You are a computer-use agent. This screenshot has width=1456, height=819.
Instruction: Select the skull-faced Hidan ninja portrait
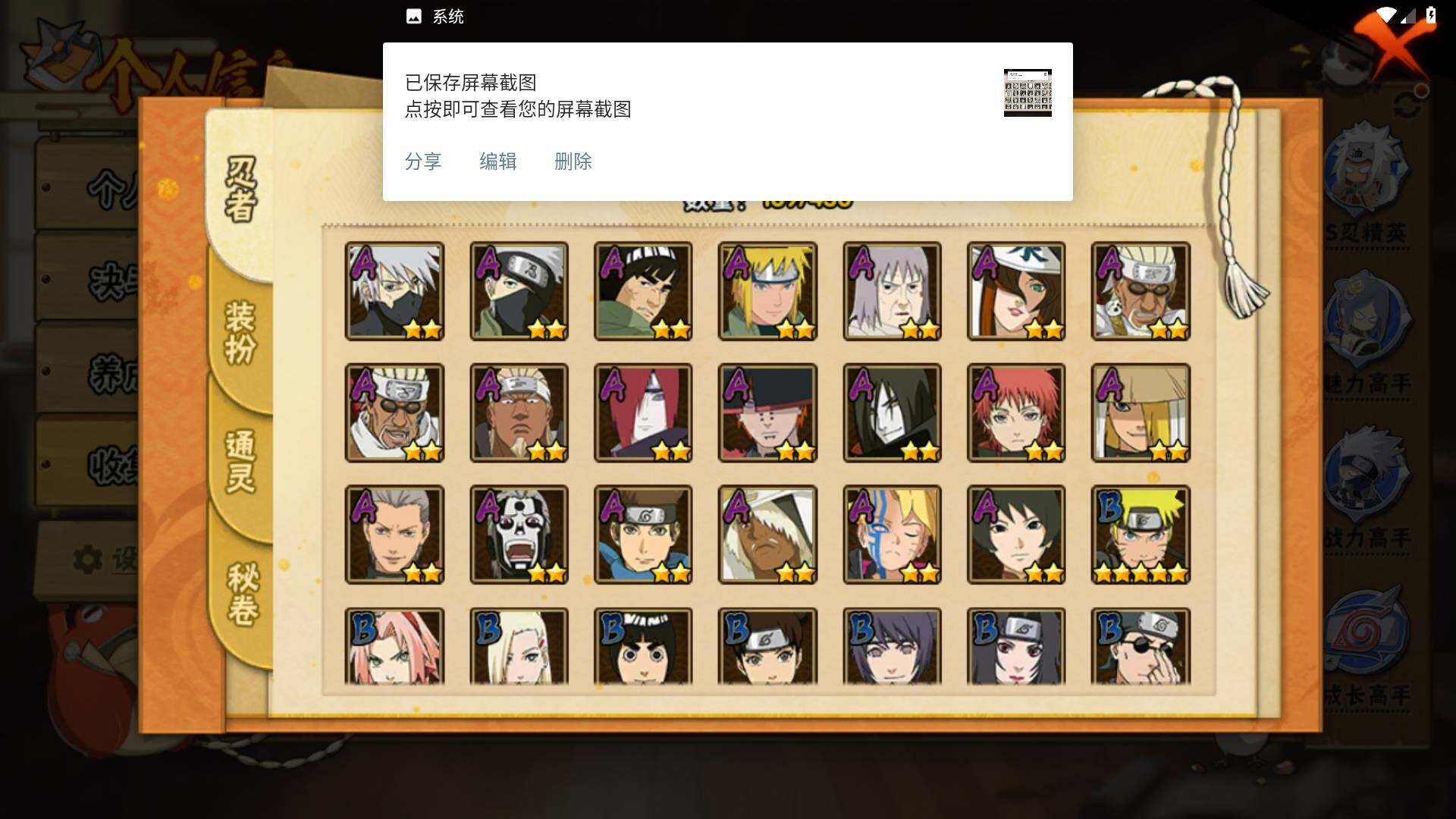click(519, 535)
